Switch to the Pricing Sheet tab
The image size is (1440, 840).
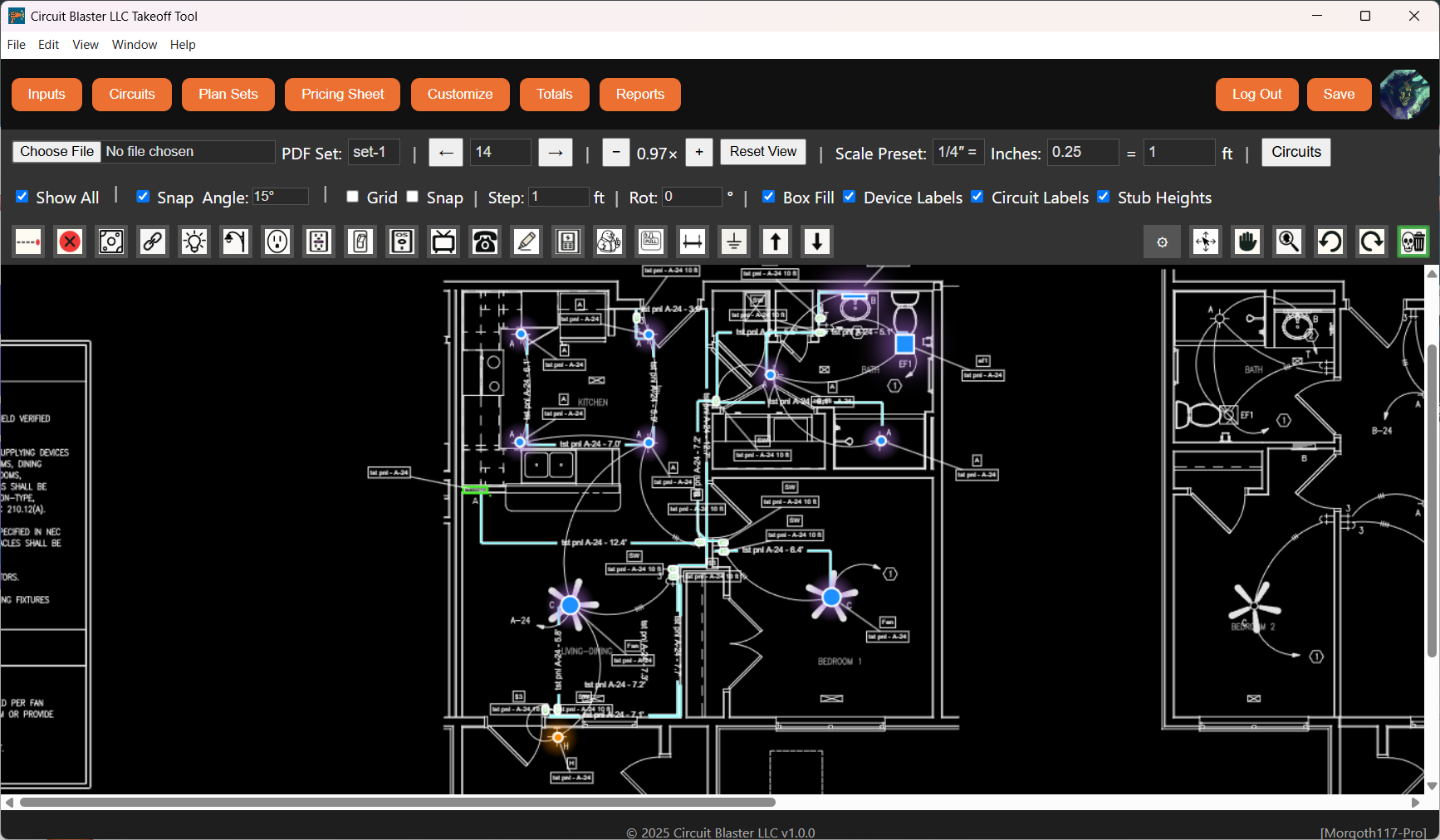[x=342, y=95]
